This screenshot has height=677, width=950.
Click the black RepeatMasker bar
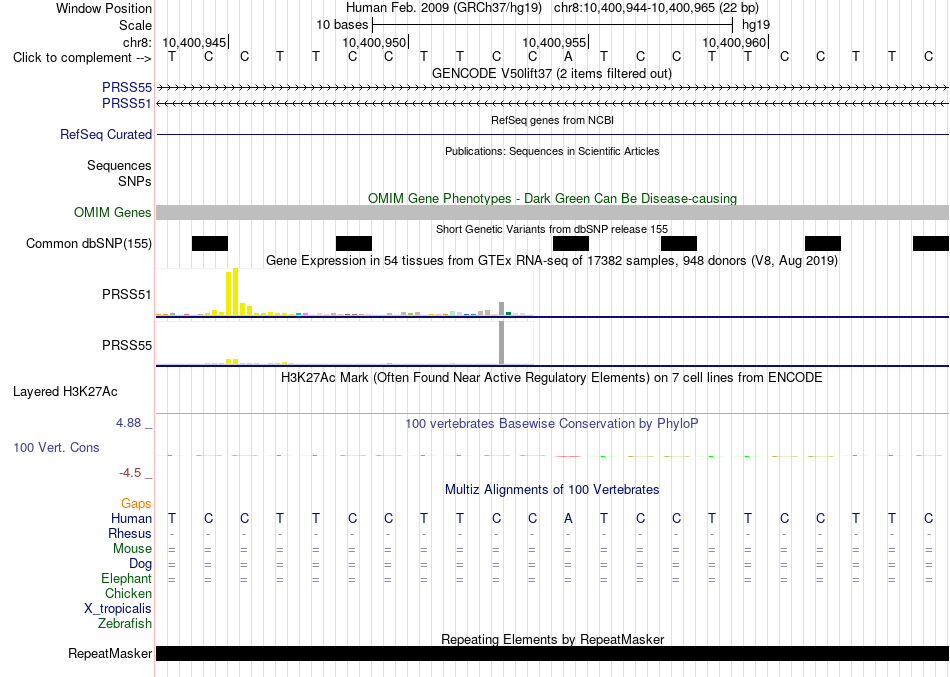pyautogui.click(x=553, y=653)
